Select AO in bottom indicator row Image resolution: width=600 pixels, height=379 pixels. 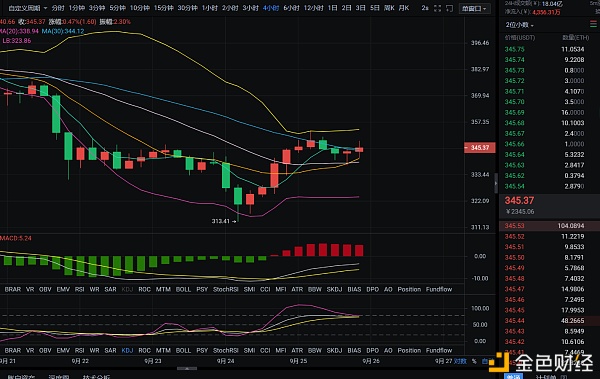point(388,350)
